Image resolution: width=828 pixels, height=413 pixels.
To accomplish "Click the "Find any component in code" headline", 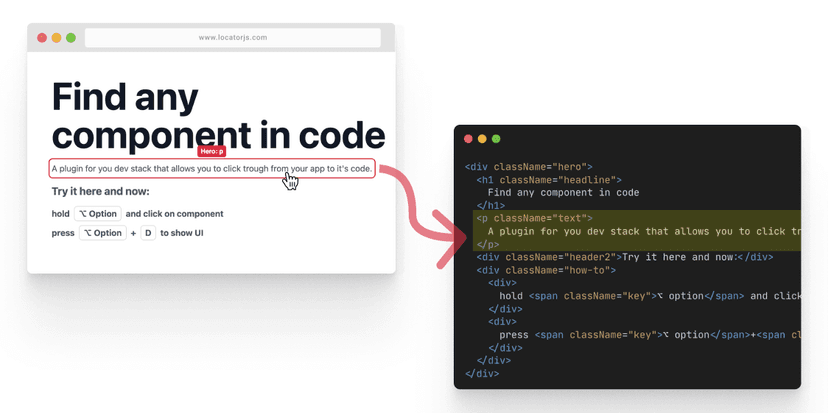I will [217, 116].
